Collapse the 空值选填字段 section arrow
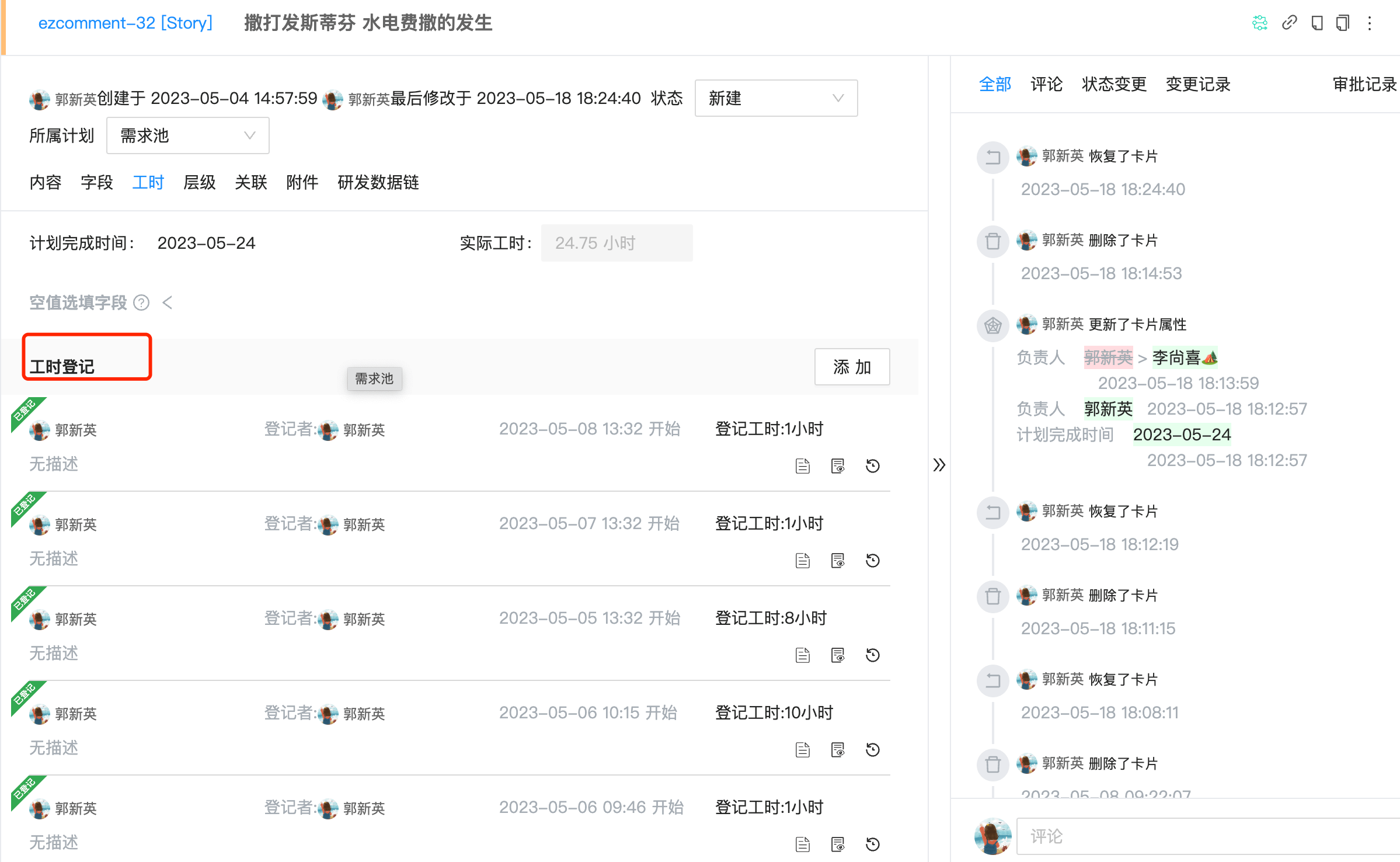This screenshot has height=862, width=1400. coord(168,303)
